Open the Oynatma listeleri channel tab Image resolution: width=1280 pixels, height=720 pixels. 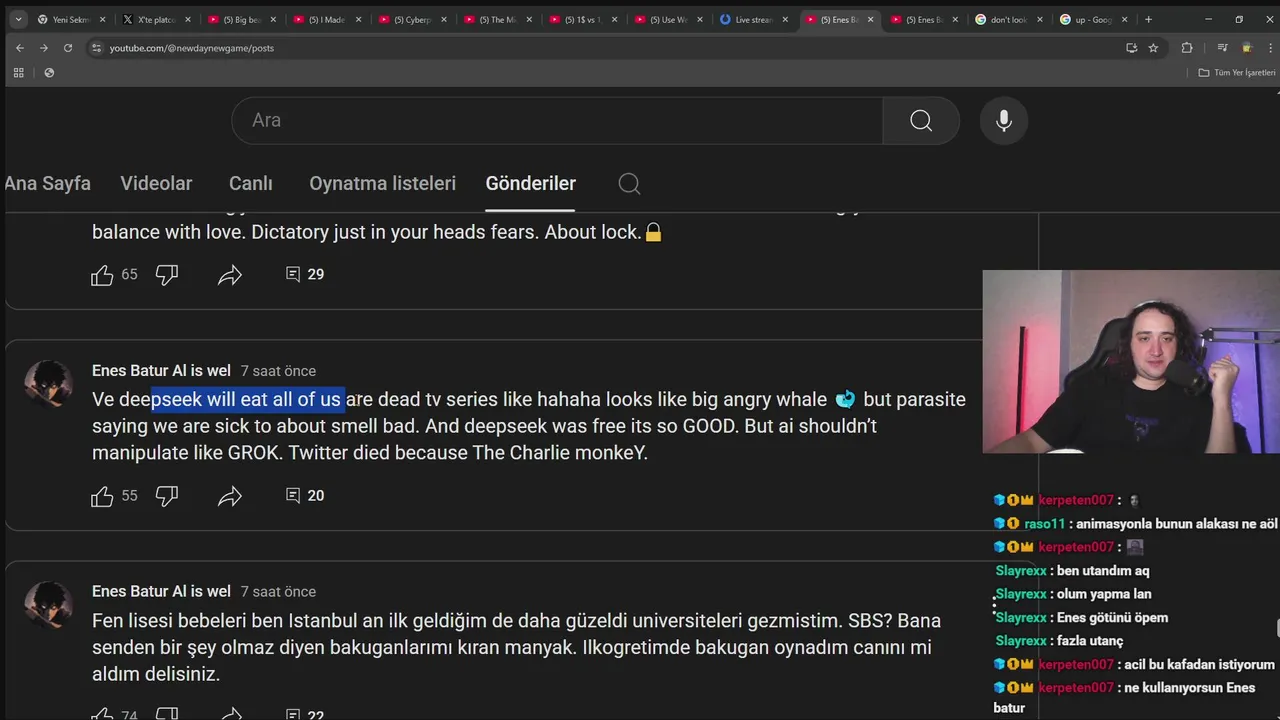(x=382, y=184)
